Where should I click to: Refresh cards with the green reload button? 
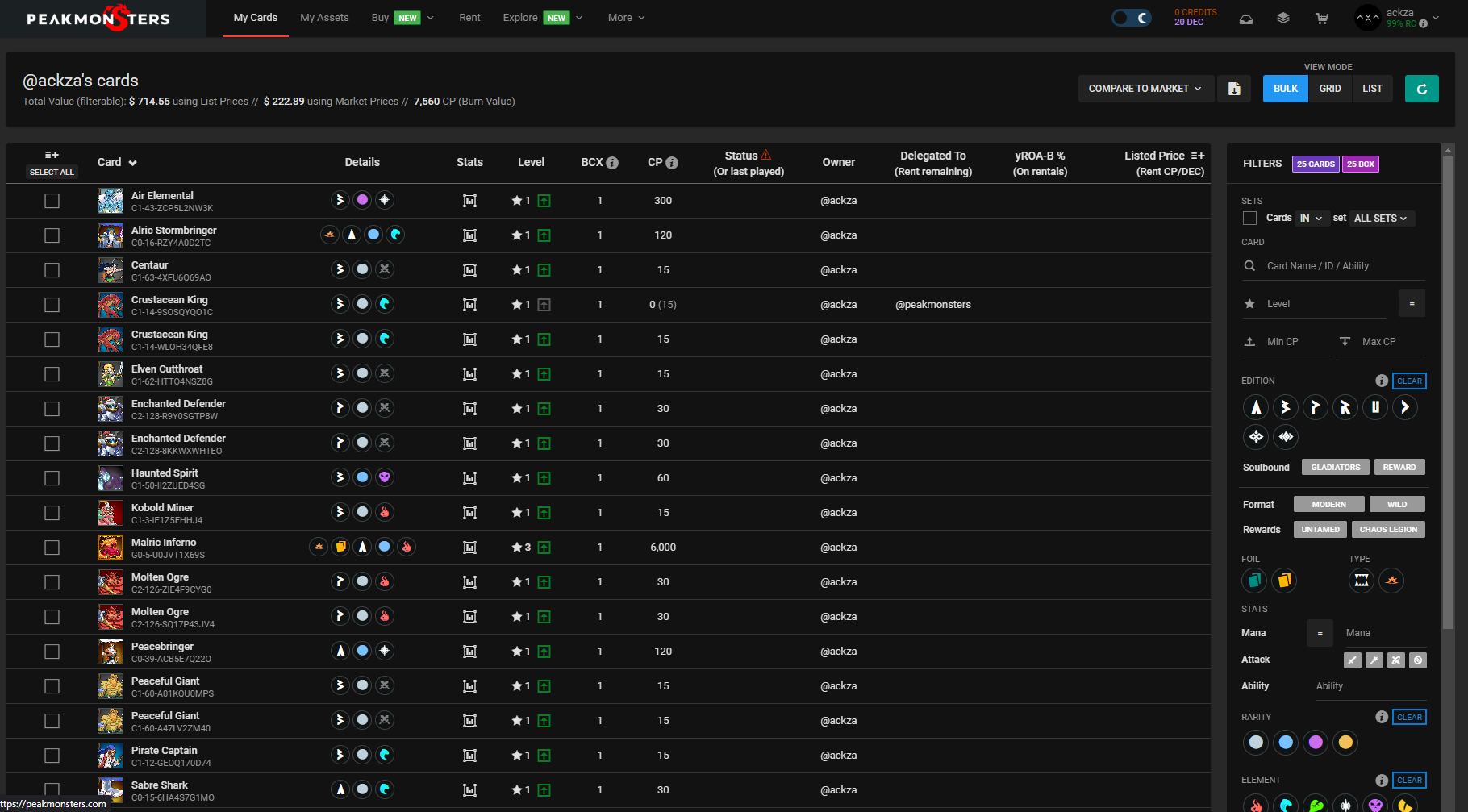point(1422,89)
